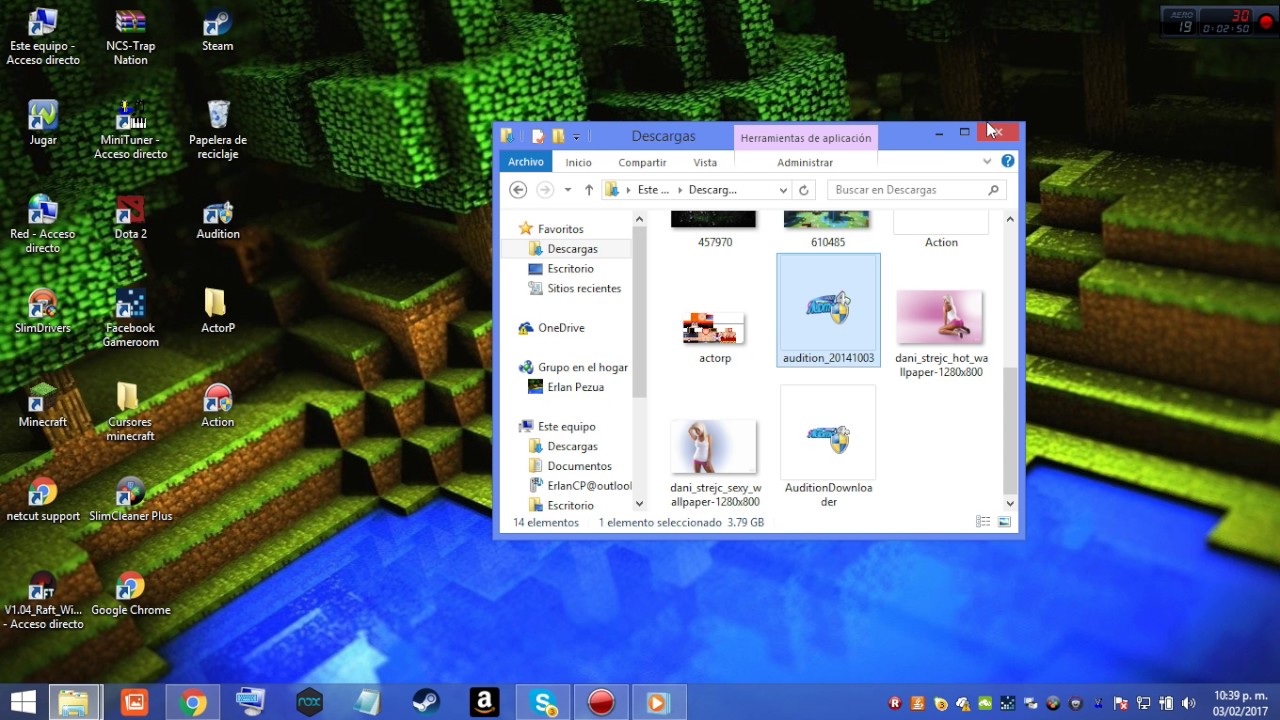Switch to large icons view in status bar
The height and width of the screenshot is (720, 1280).
(1004, 522)
